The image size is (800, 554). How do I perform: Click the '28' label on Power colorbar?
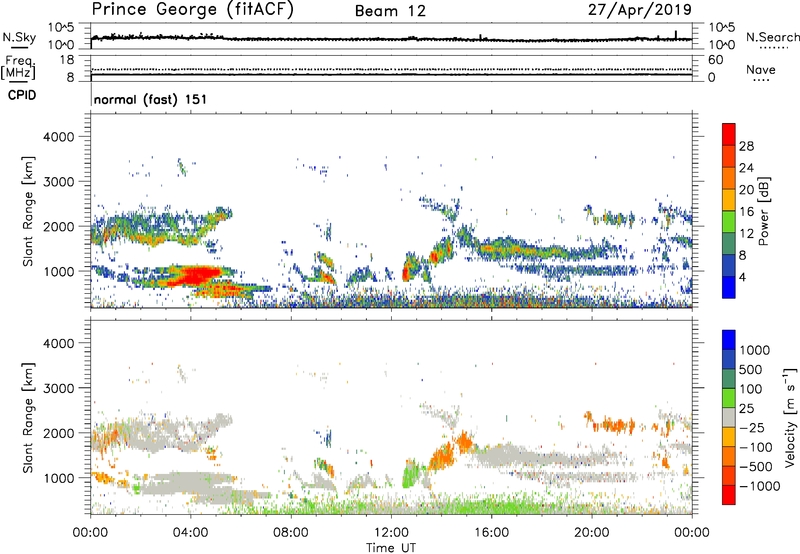pyautogui.click(x=746, y=146)
